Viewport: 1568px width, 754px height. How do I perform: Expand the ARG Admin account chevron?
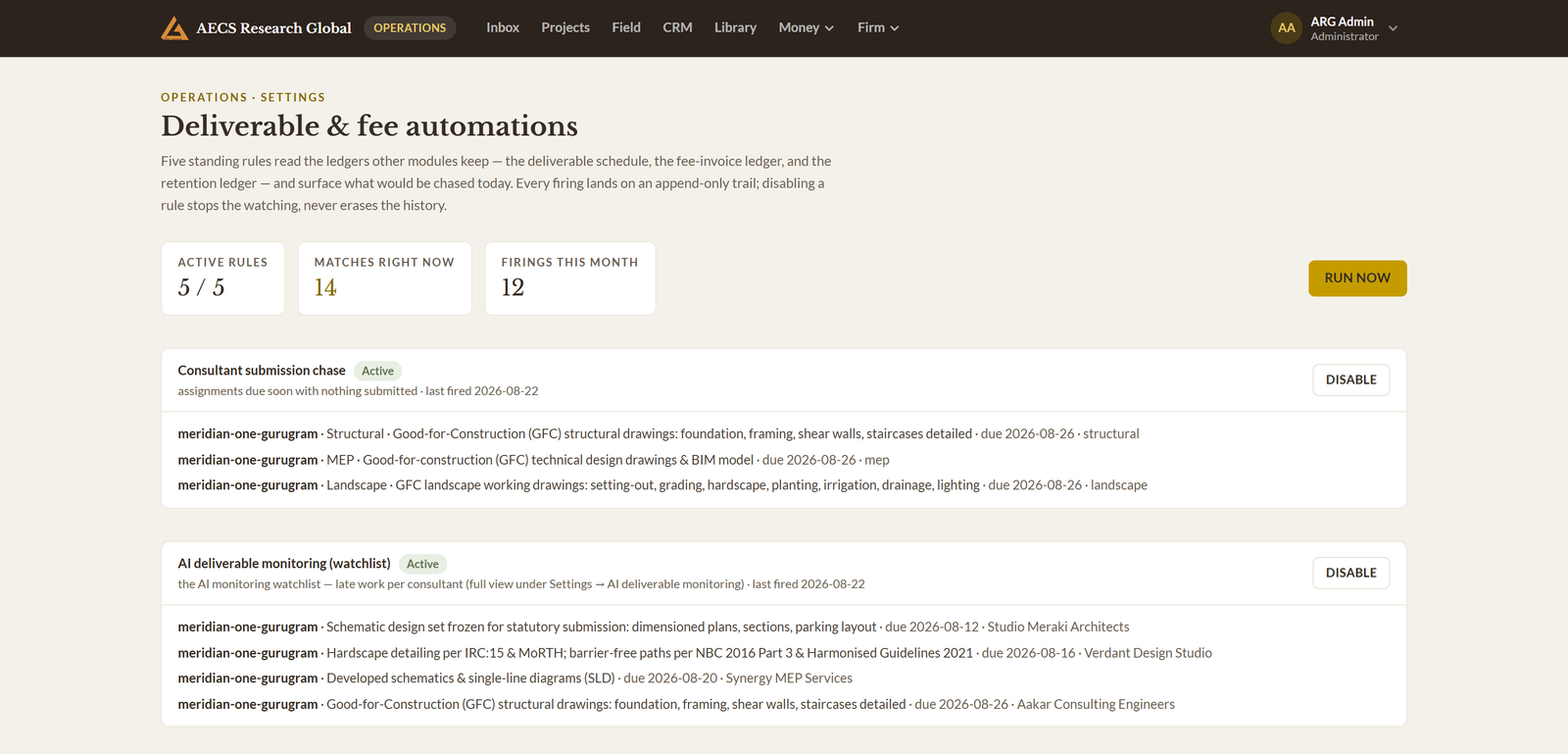1393,28
